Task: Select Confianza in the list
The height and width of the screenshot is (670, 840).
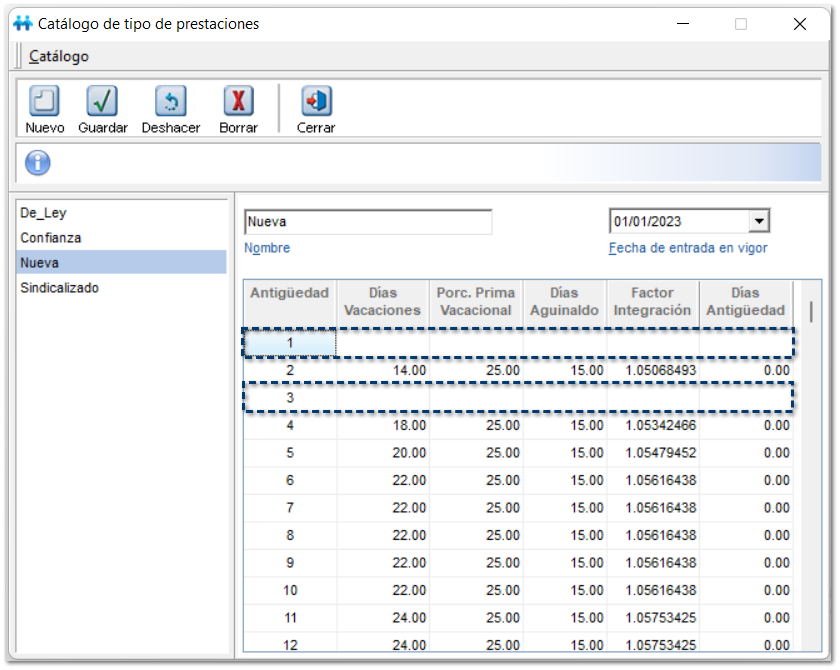Action: pos(51,238)
